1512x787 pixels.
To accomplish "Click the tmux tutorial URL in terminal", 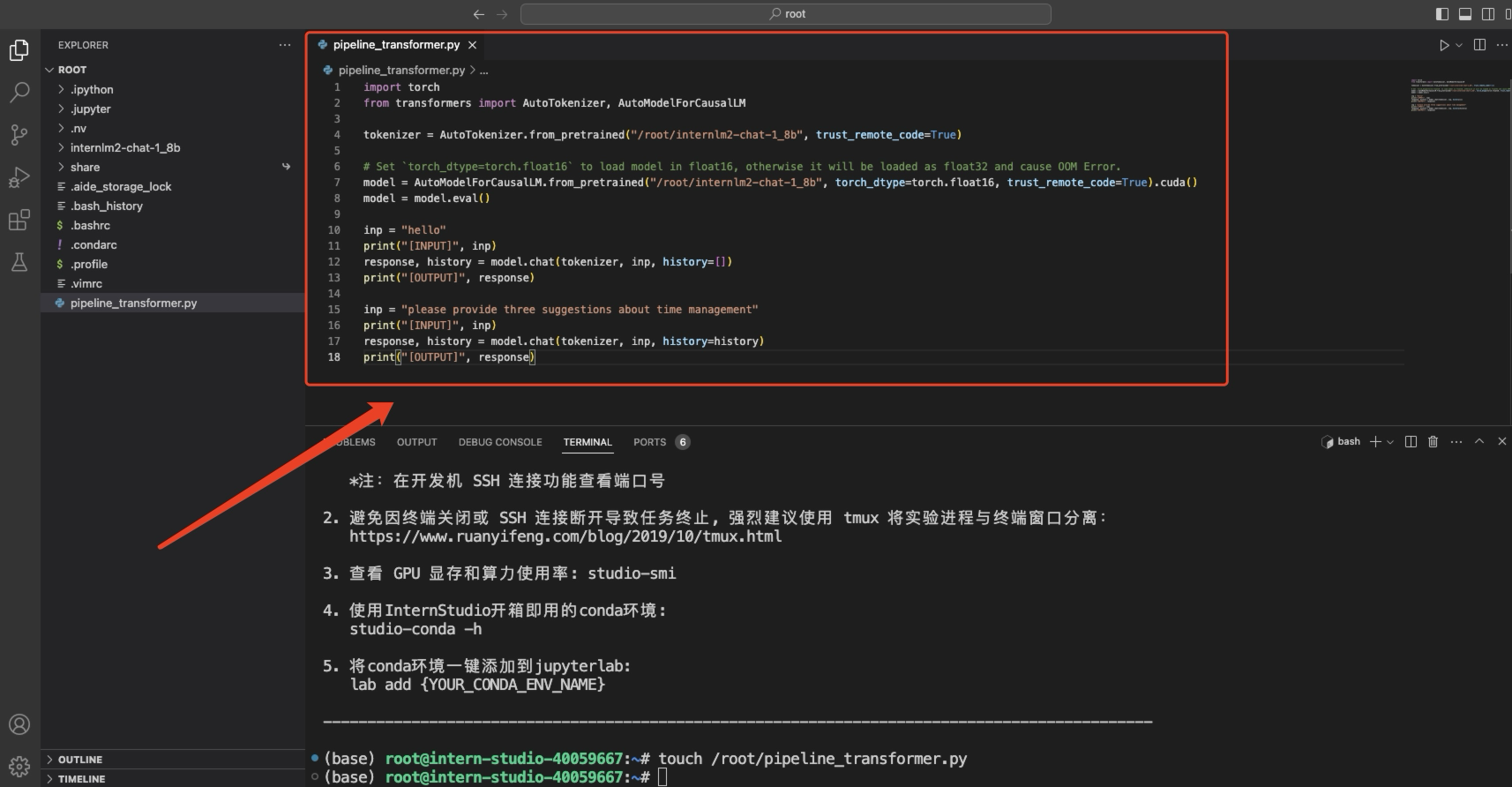I will click(x=565, y=536).
